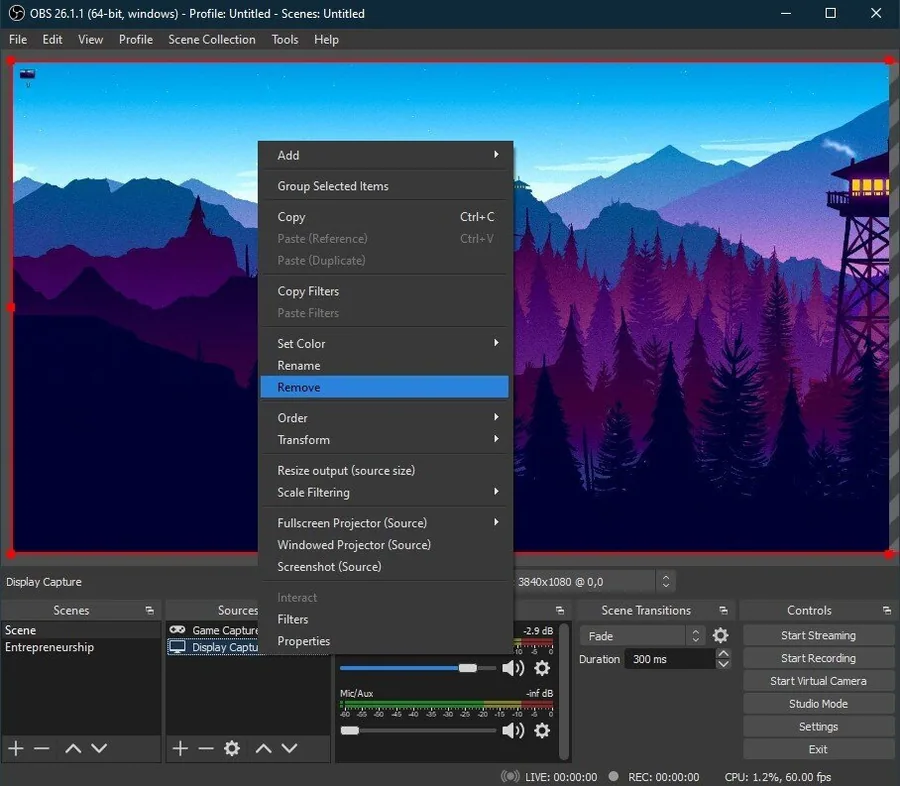Open Fade transition properties gear

(x=720, y=635)
